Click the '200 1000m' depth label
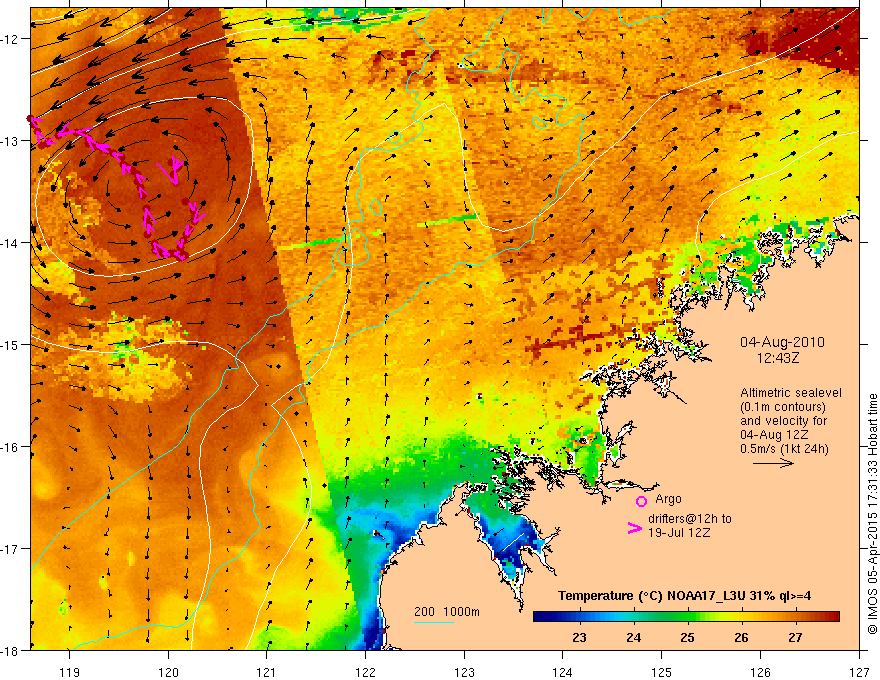Screen dimensions: 880x680 click(x=447, y=612)
